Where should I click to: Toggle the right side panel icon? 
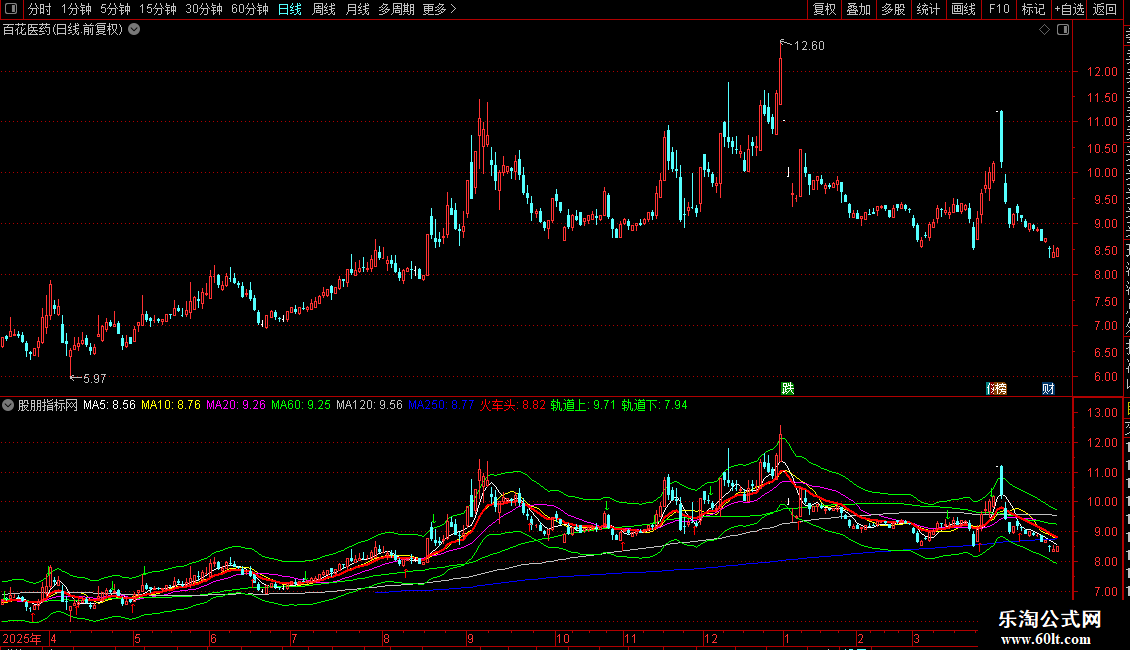tap(1063, 30)
